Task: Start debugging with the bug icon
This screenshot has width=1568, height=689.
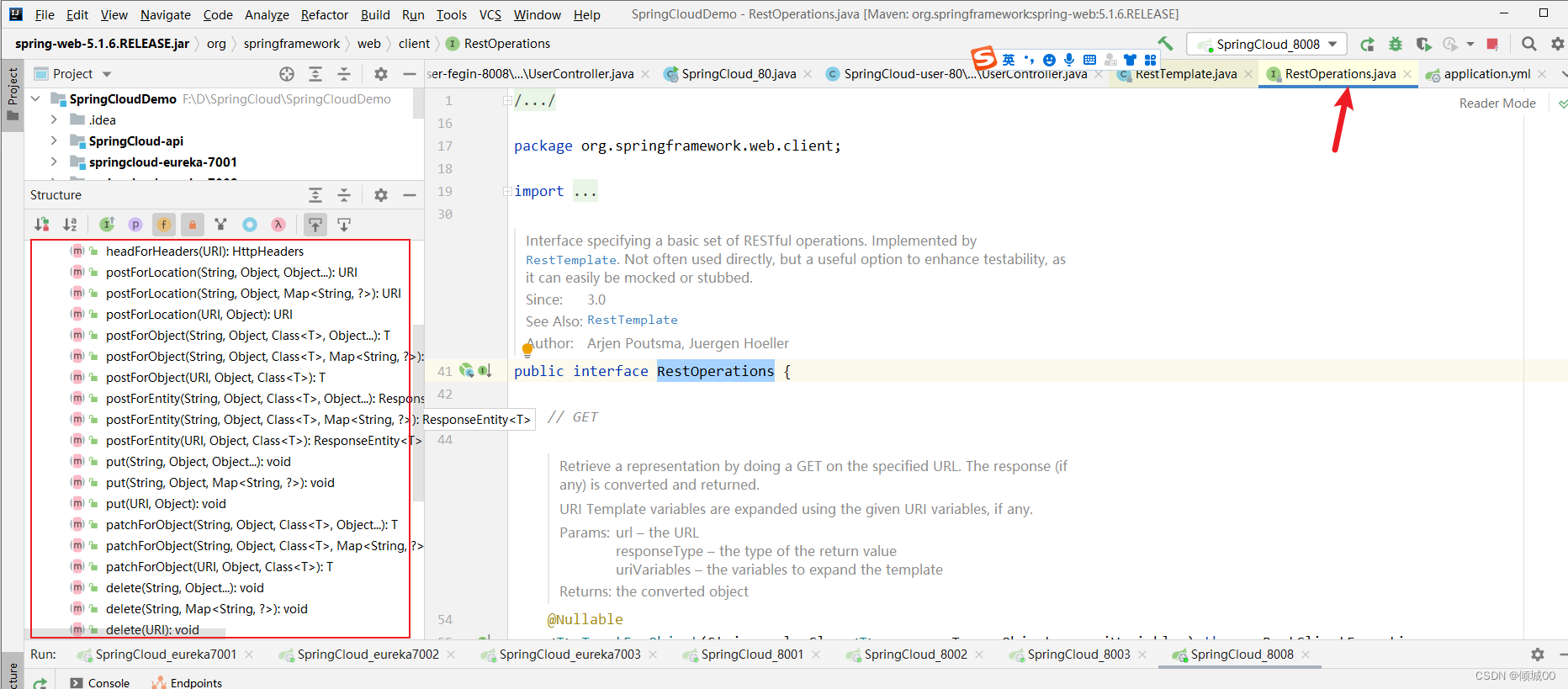Action: click(x=1396, y=44)
